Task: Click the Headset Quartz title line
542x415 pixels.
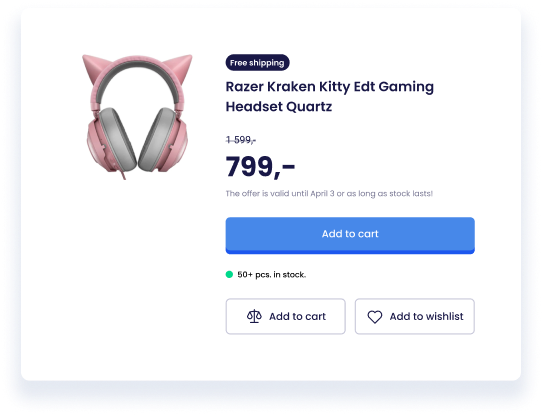Action: click(x=279, y=106)
